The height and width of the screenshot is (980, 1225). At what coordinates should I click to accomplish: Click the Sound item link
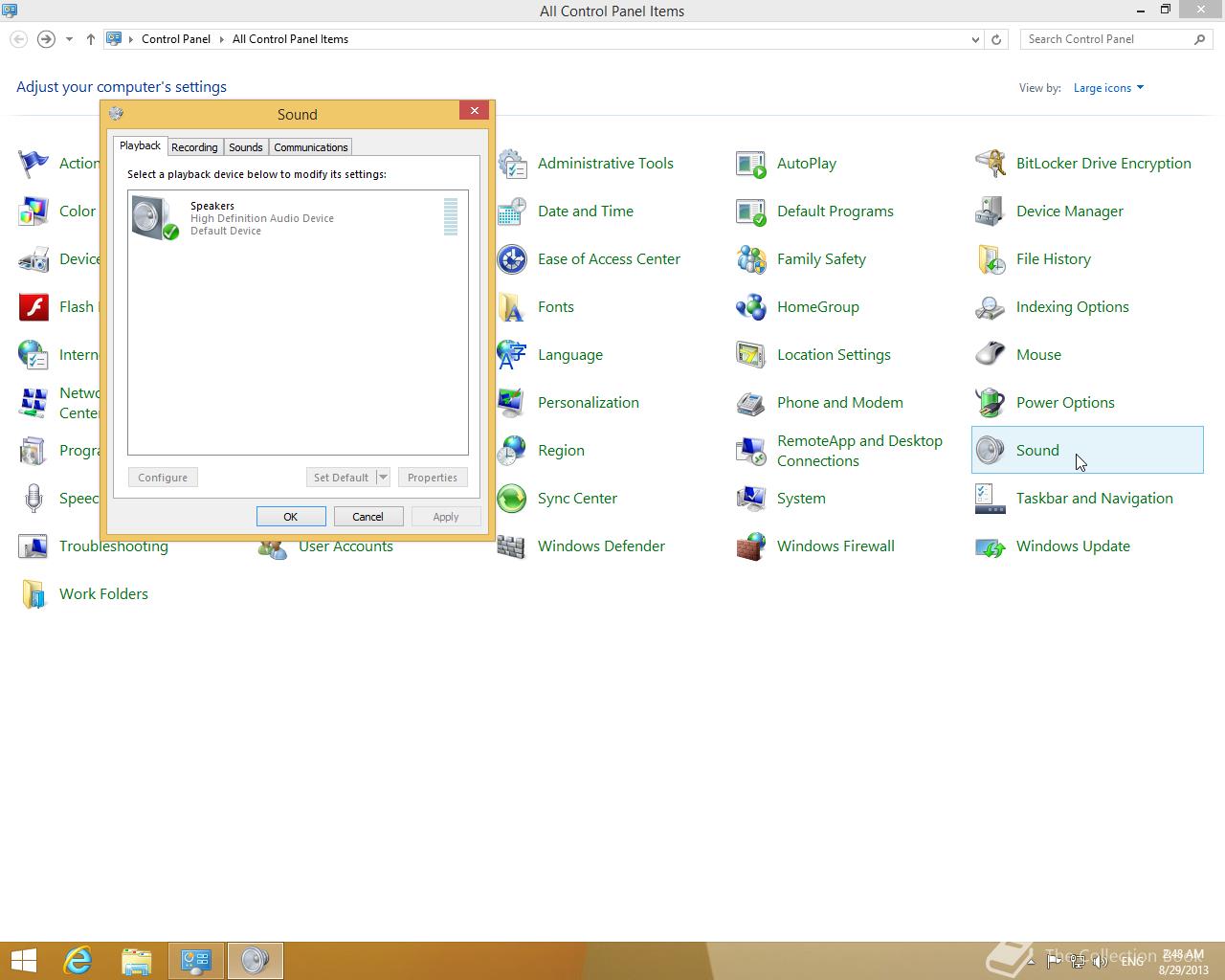tap(1037, 451)
